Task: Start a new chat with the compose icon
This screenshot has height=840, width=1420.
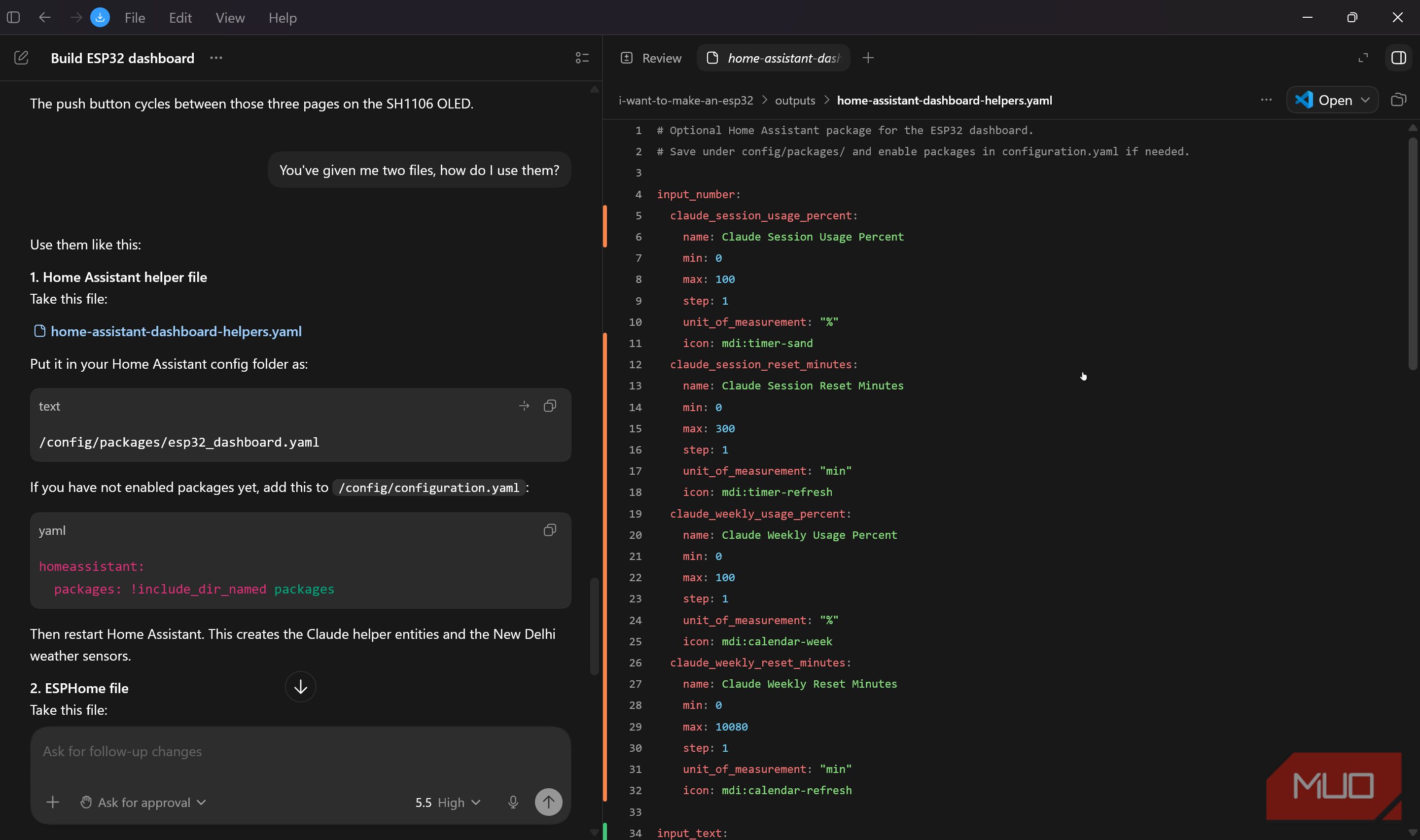Action: pos(22,58)
